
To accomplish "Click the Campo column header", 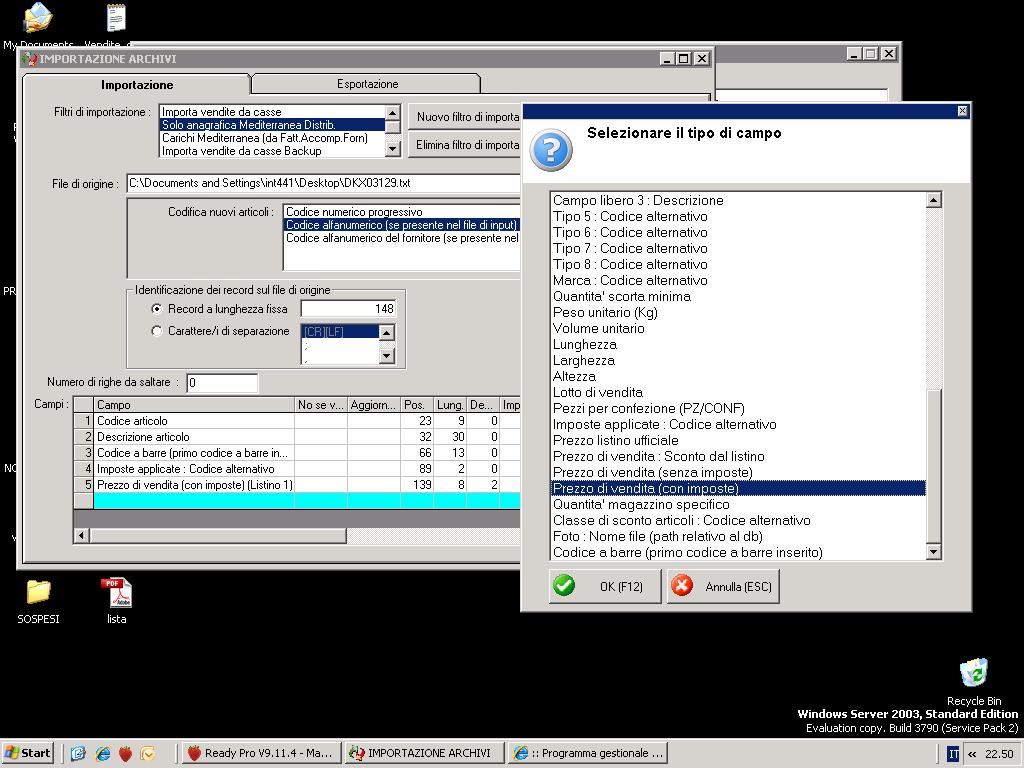I will coord(194,405).
